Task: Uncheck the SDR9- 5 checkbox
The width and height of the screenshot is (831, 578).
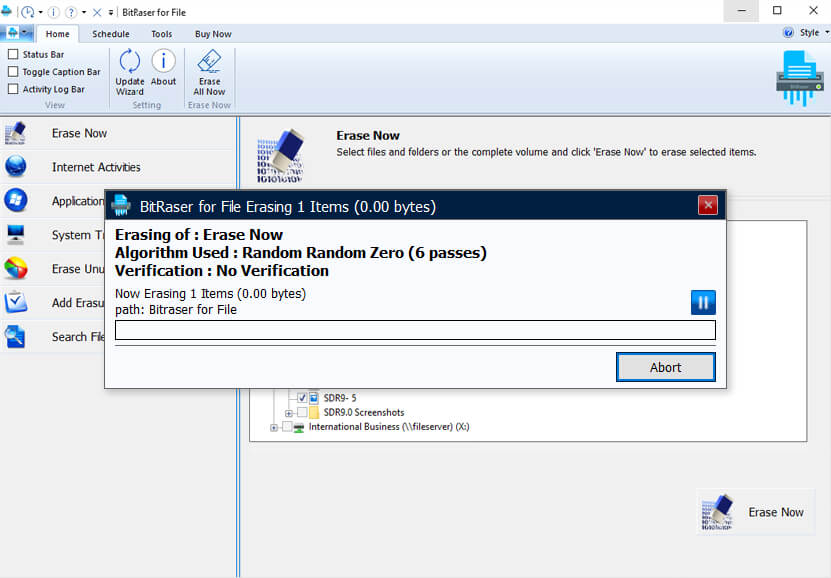Action: coord(302,397)
